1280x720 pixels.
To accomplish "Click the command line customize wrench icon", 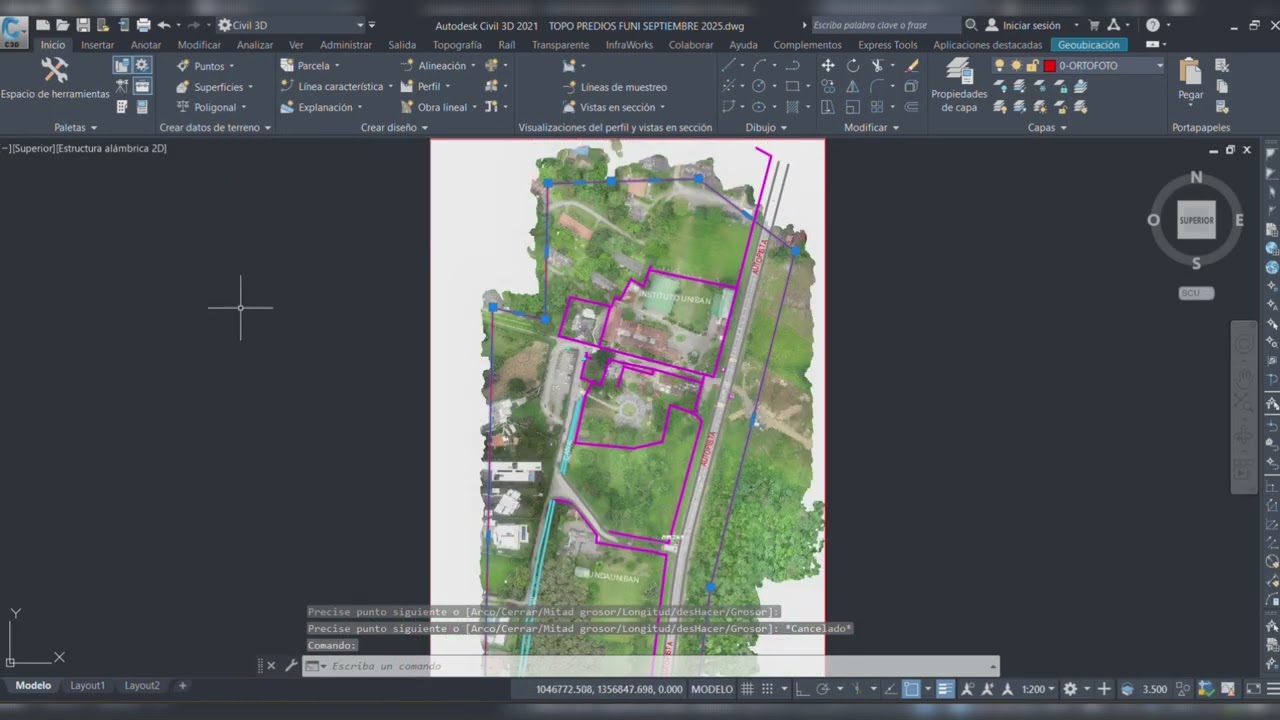I will click(291, 665).
